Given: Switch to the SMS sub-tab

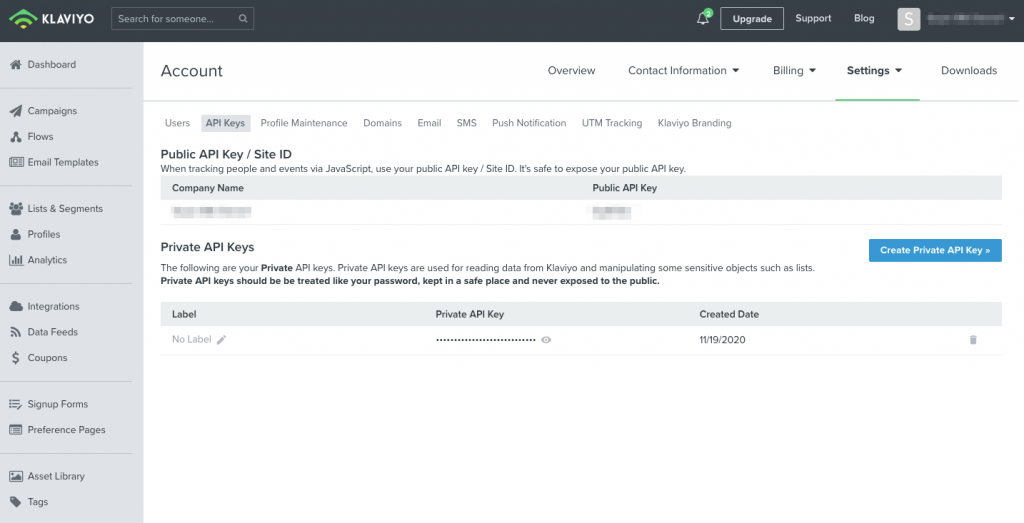Looking at the screenshot, I should tap(466, 123).
